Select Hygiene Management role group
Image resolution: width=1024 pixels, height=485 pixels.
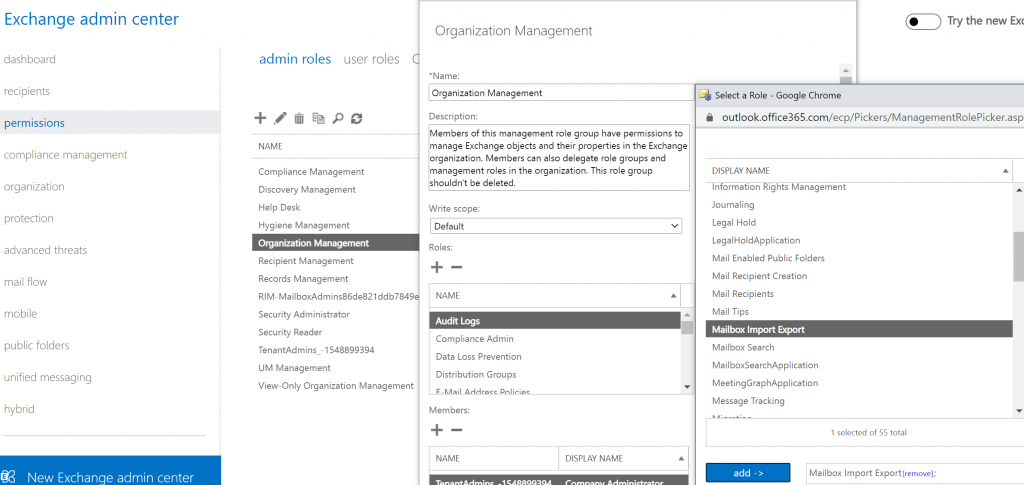pyautogui.click(x=304, y=225)
